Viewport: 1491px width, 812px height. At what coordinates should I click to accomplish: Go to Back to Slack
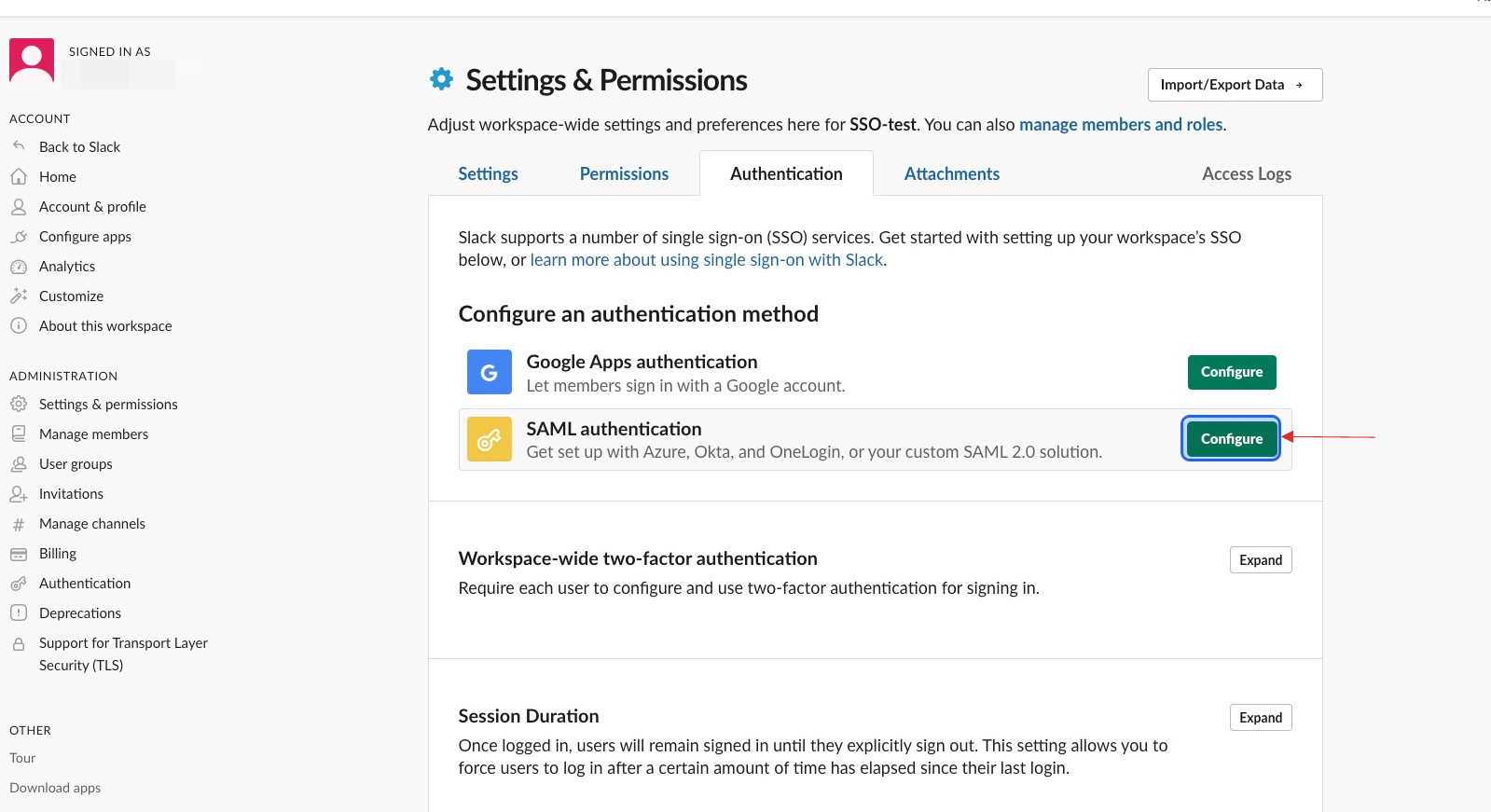pyautogui.click(x=79, y=146)
